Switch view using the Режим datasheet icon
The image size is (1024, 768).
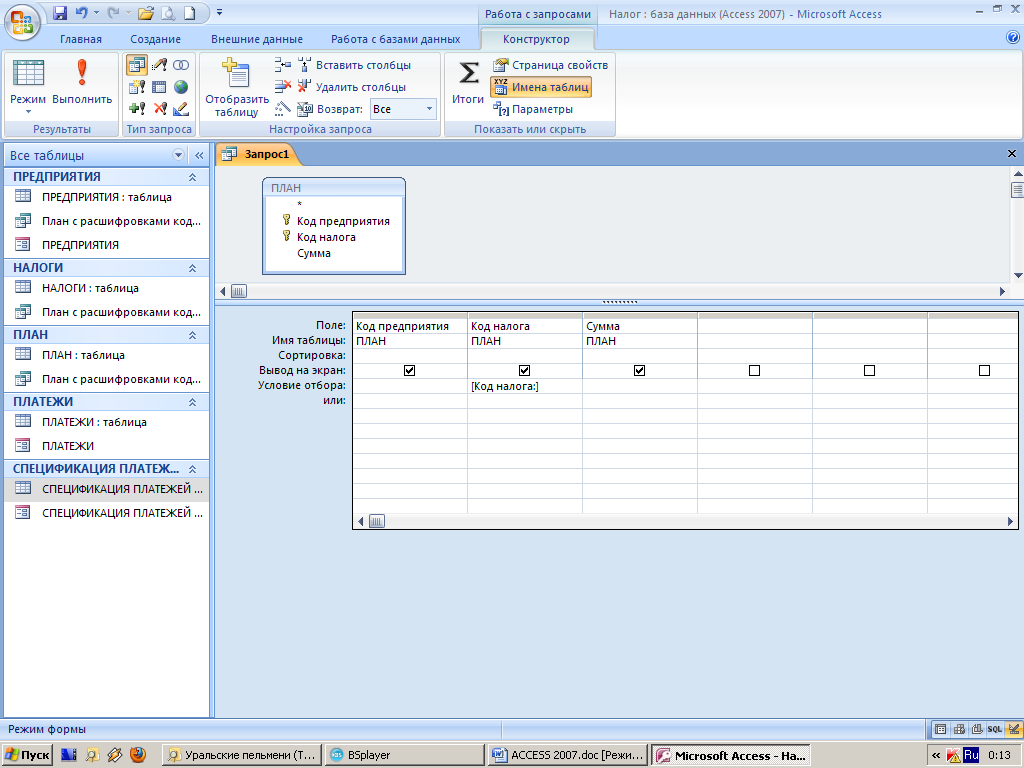point(28,73)
